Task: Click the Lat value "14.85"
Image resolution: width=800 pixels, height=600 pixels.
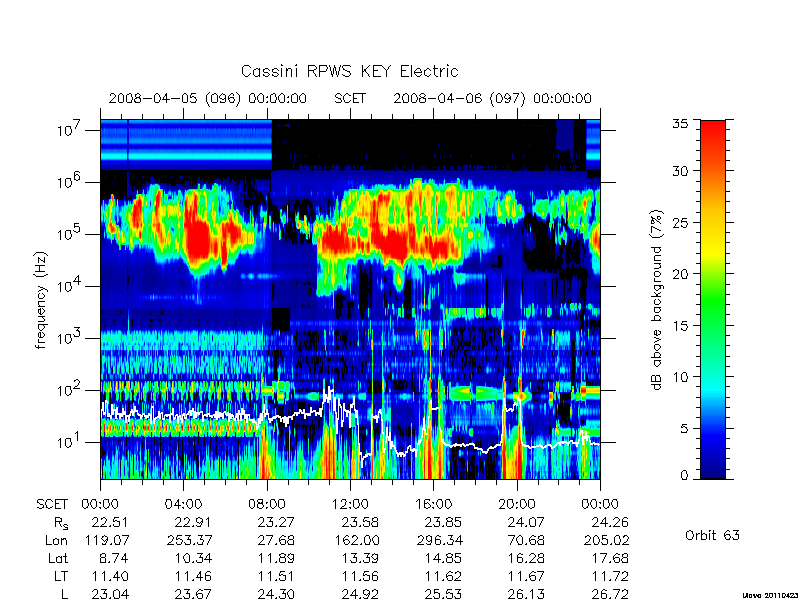Action: [x=443, y=559]
